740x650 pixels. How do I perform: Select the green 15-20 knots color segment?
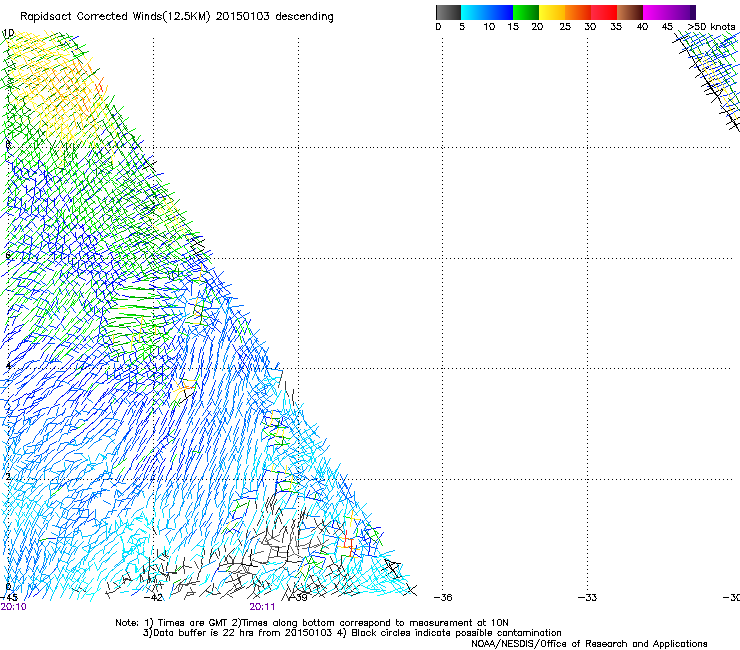[x=525, y=12]
